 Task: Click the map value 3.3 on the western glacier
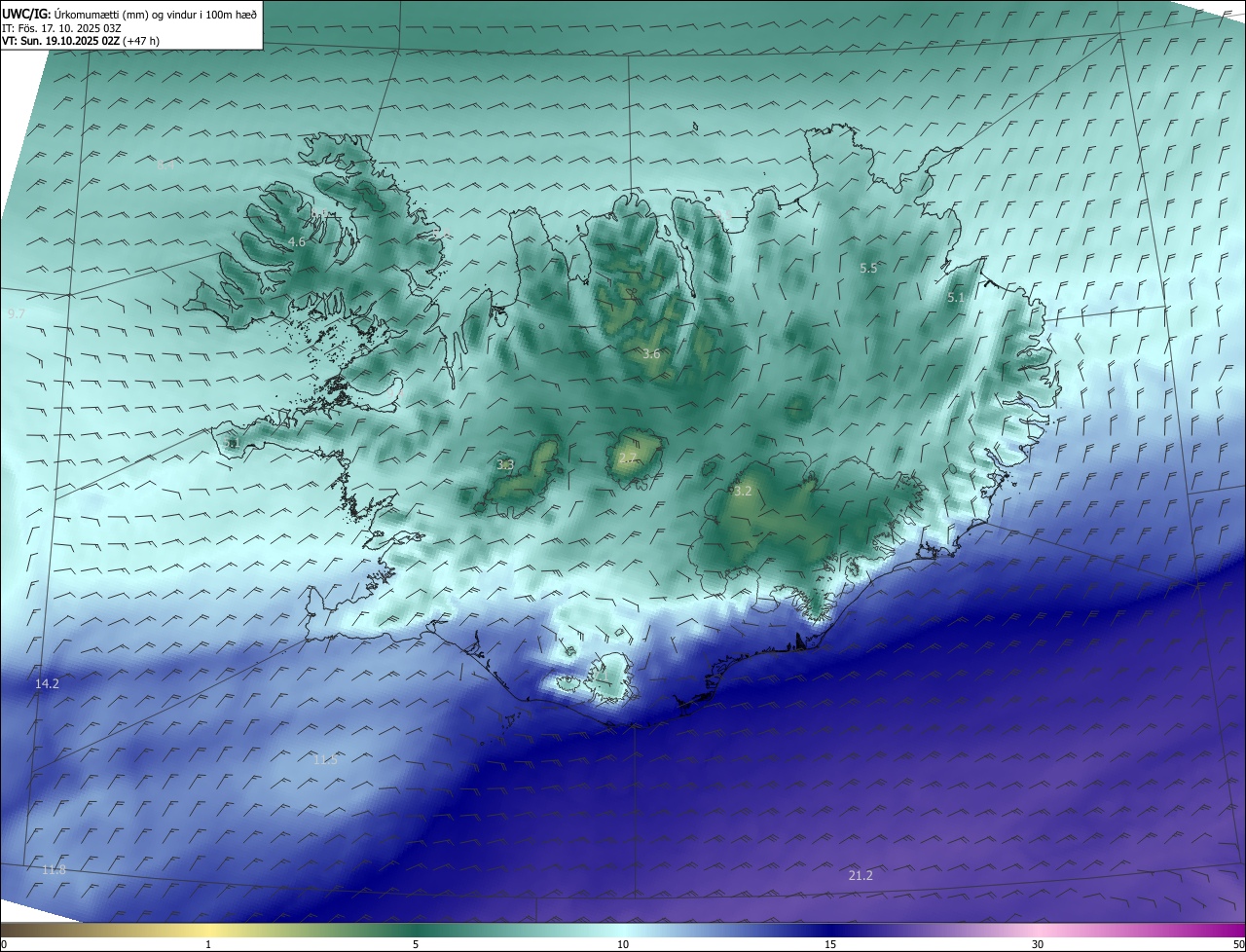point(505,465)
